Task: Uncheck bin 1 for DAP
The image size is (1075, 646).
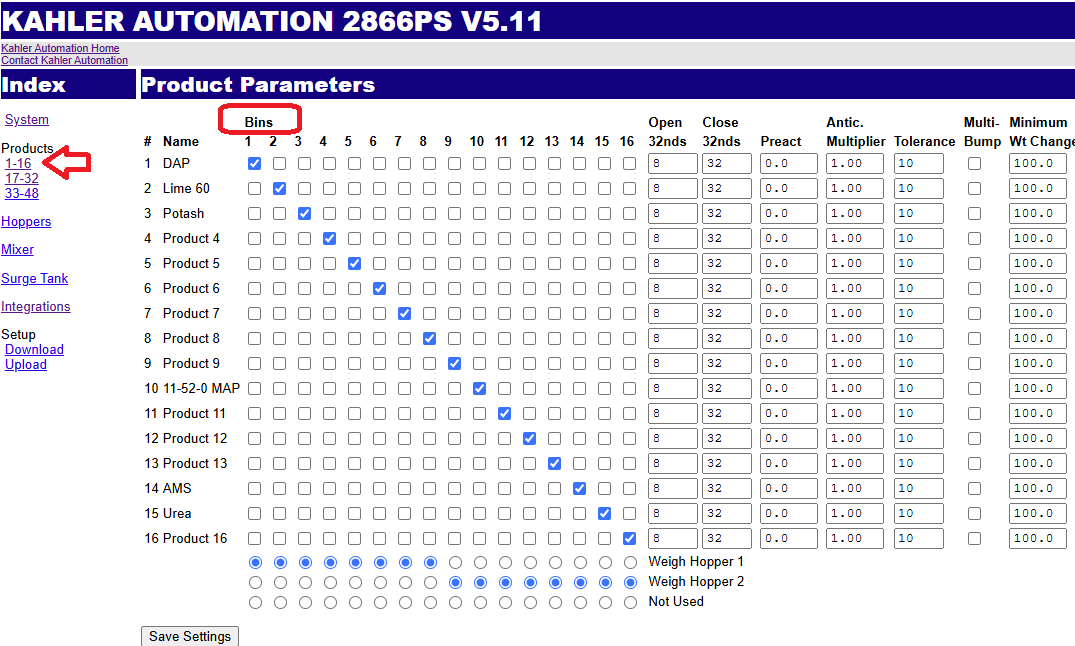Action: coord(254,164)
